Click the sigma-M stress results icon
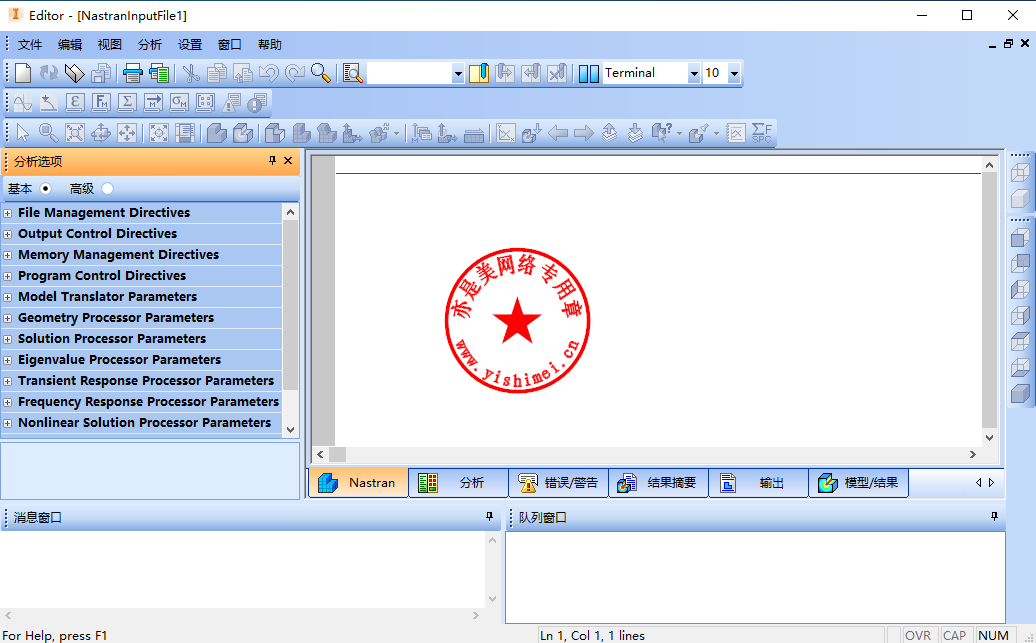The height and width of the screenshot is (643, 1036). click(179, 103)
